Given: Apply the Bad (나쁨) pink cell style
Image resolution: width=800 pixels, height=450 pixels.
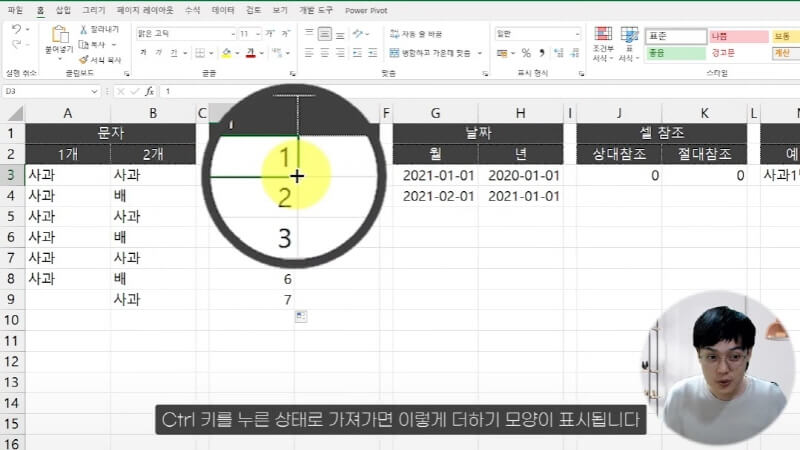Looking at the screenshot, I should (x=738, y=36).
